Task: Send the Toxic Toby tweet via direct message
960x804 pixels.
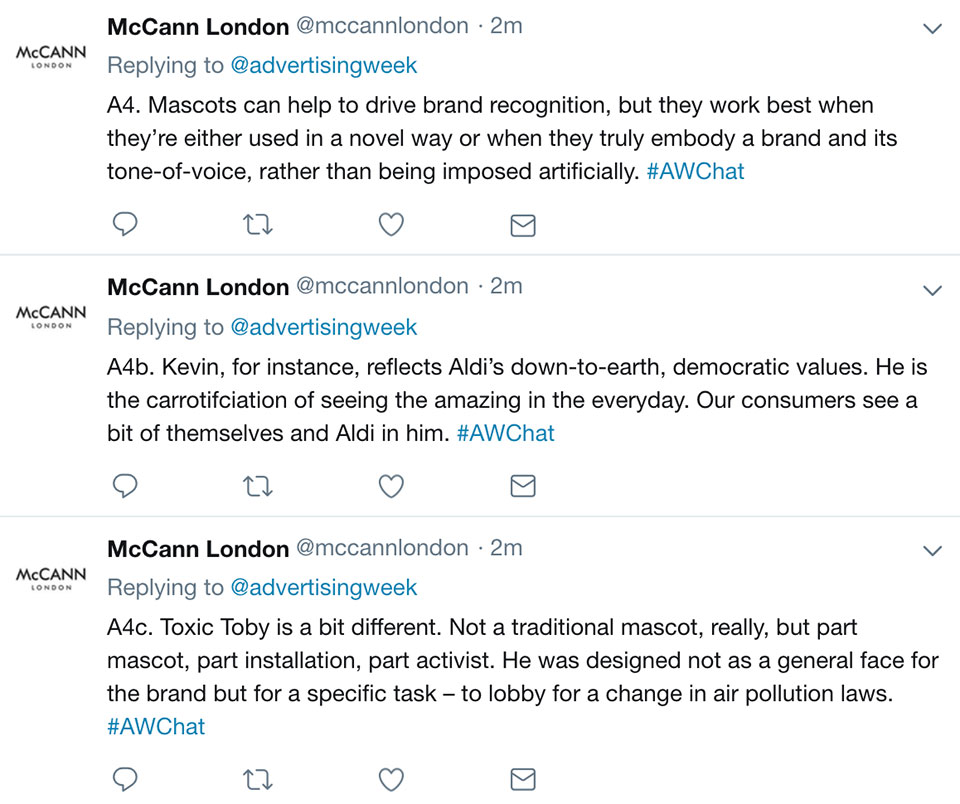Action: (523, 779)
